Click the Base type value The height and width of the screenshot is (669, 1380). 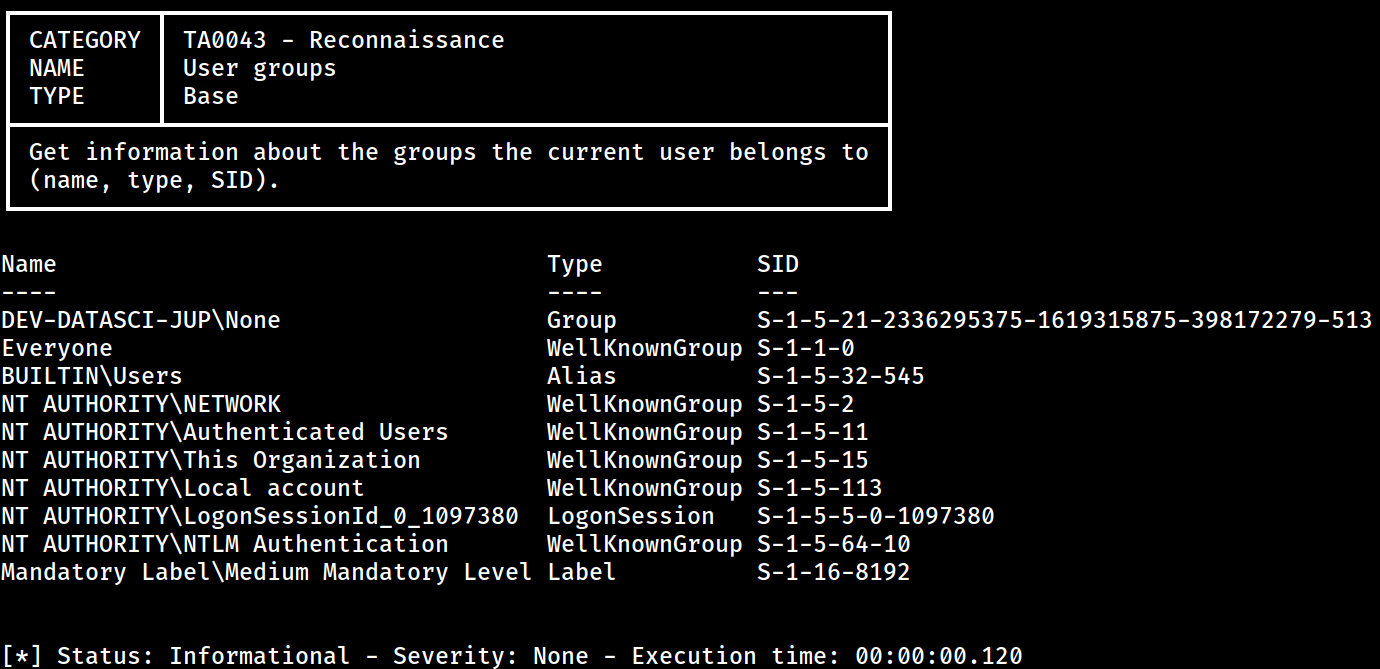click(211, 96)
